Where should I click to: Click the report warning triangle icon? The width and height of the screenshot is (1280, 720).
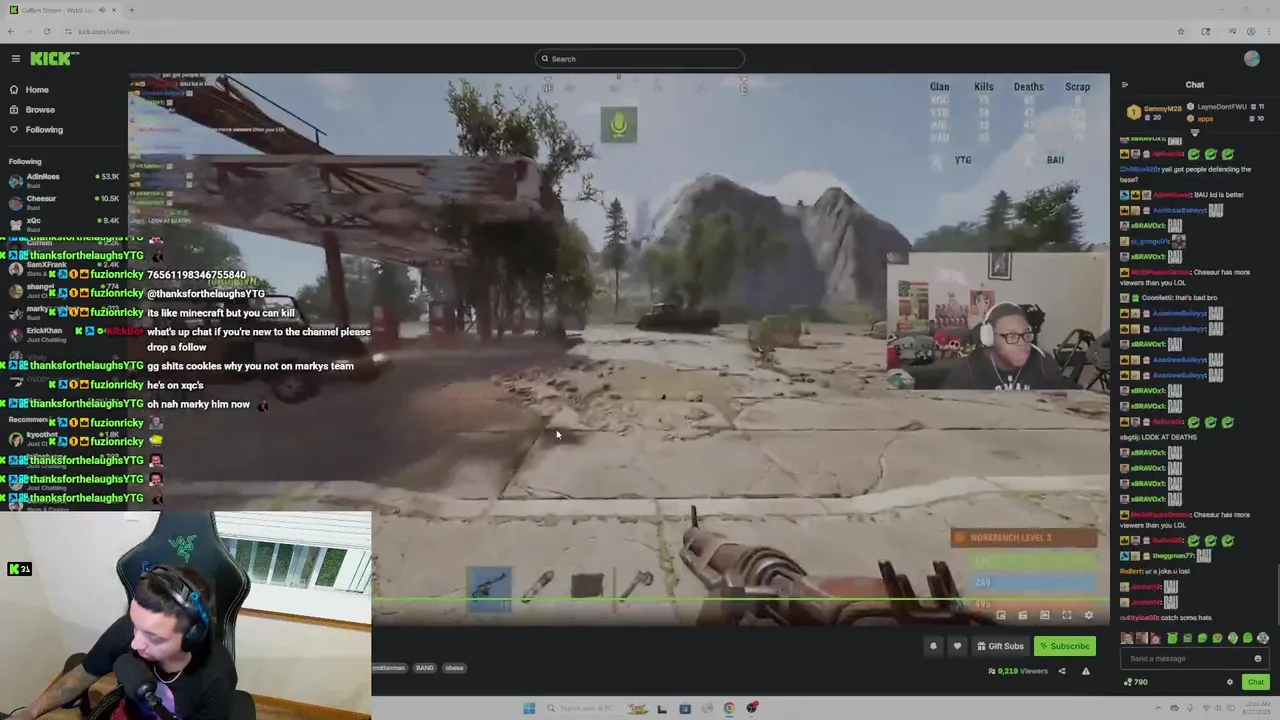click(x=1086, y=671)
